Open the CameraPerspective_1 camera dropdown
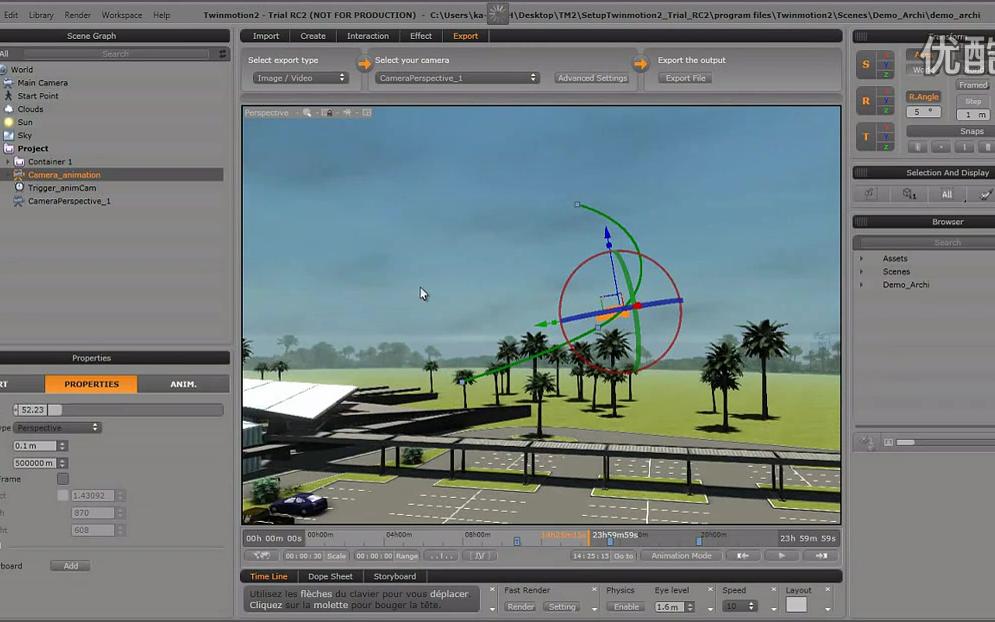This screenshot has width=995, height=622. pyautogui.click(x=456, y=78)
